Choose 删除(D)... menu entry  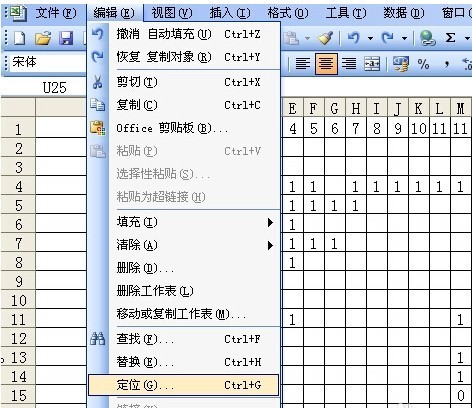(x=184, y=268)
